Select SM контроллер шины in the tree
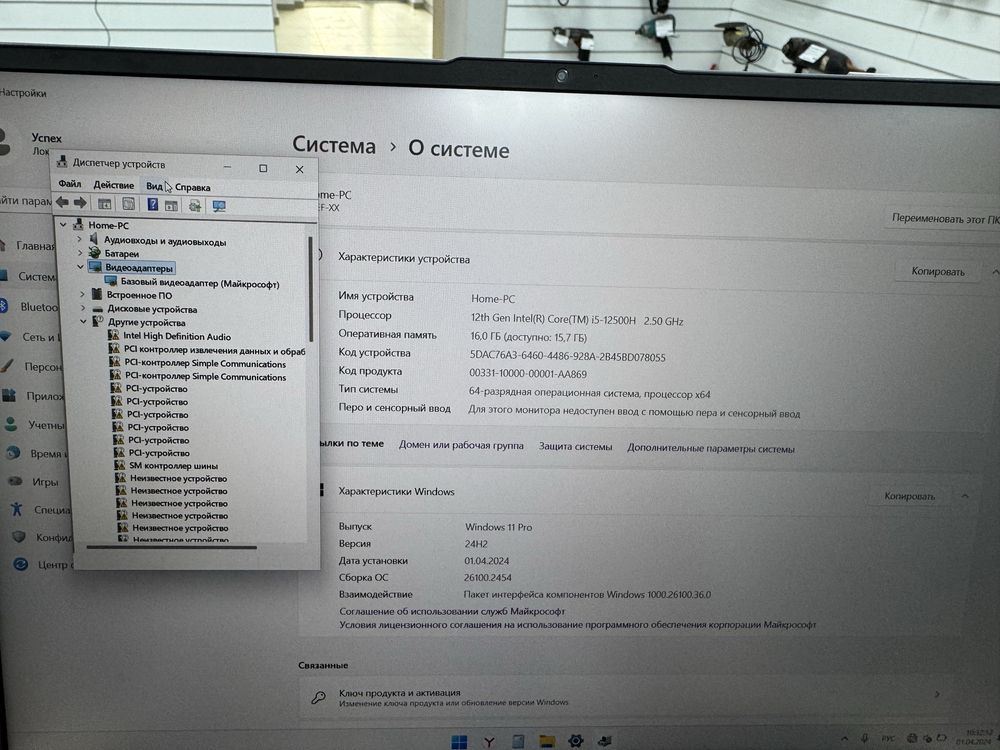Screen dimensions: 1000x750 173,466
